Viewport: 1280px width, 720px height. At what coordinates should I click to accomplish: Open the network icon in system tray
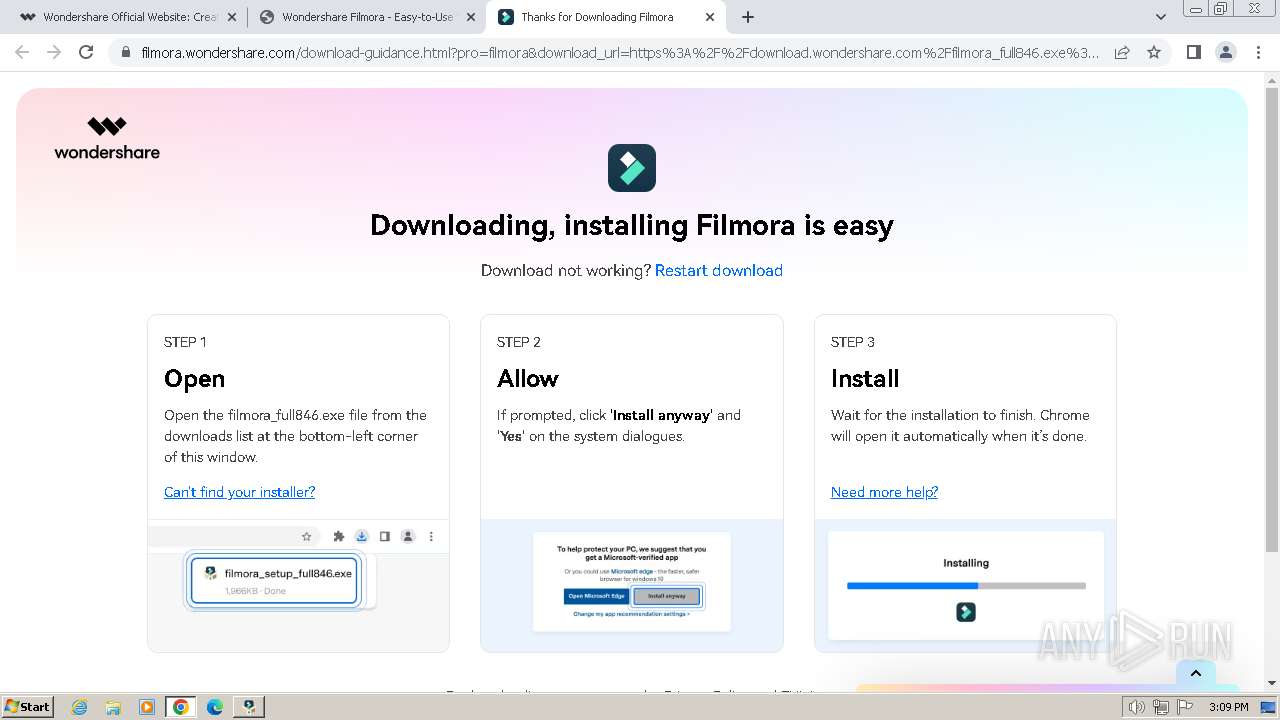(x=1161, y=707)
